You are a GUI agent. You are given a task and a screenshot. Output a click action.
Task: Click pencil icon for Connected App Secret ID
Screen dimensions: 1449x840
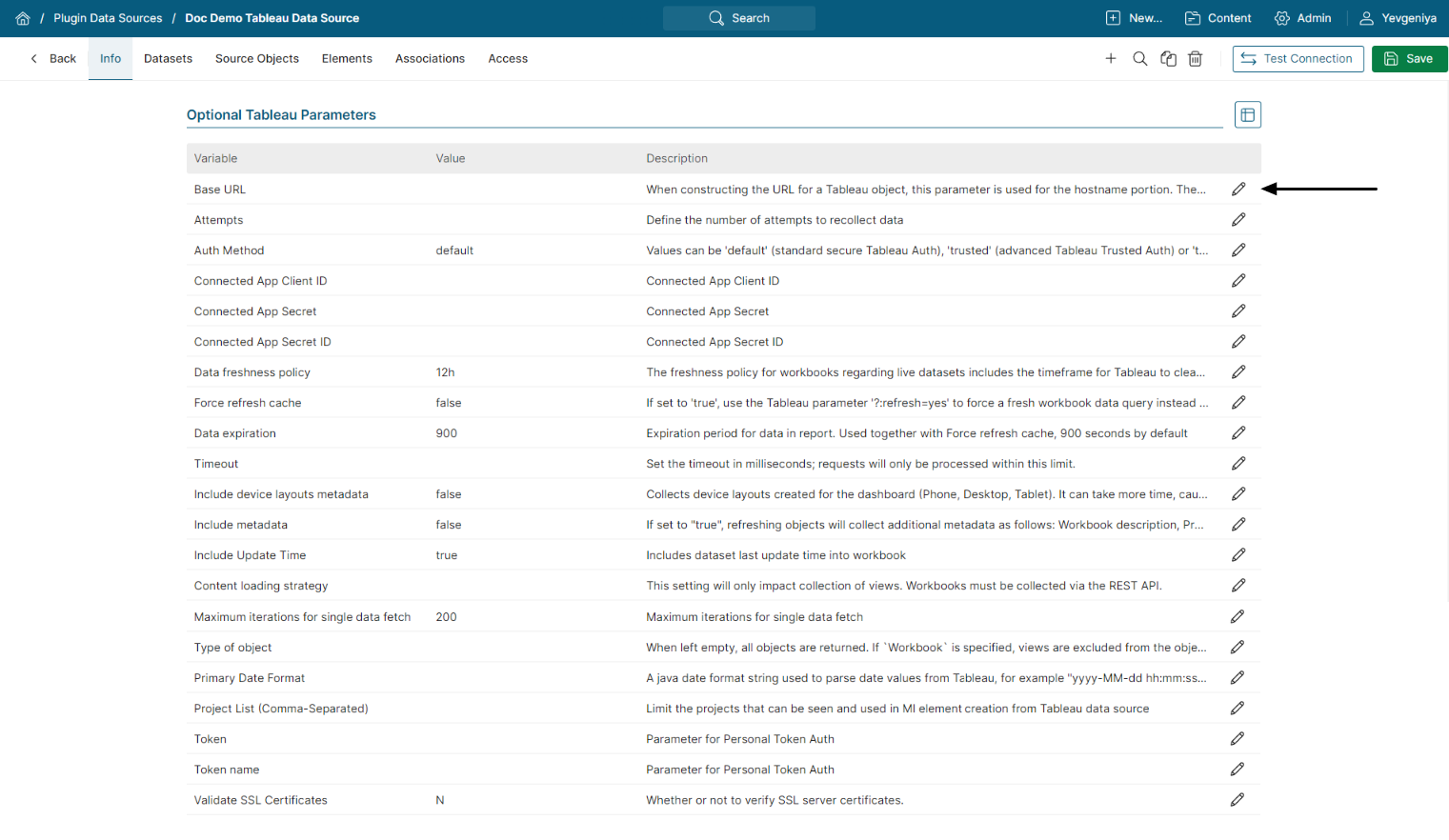(1238, 342)
